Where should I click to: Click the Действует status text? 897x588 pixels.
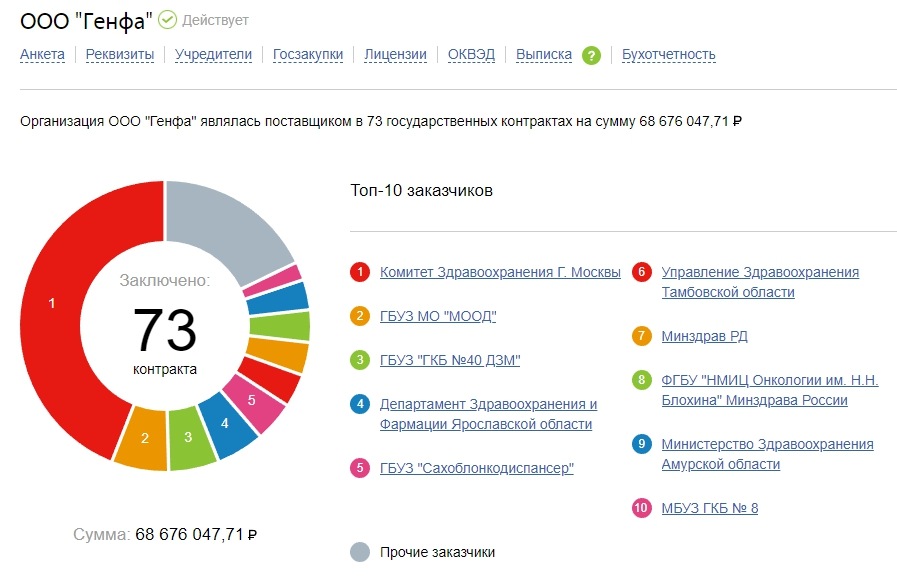pos(215,21)
